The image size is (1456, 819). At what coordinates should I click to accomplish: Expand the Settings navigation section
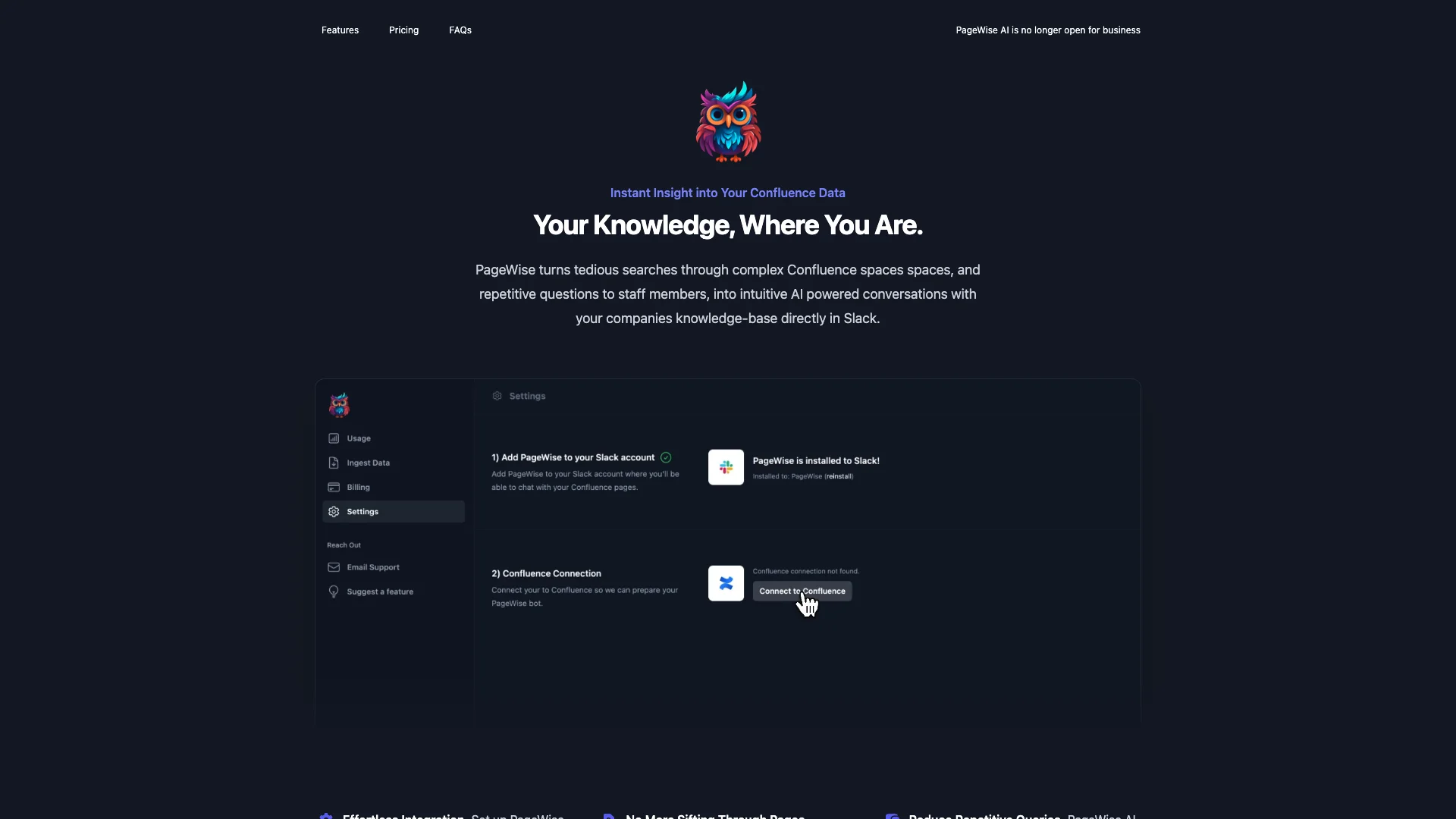tap(362, 511)
